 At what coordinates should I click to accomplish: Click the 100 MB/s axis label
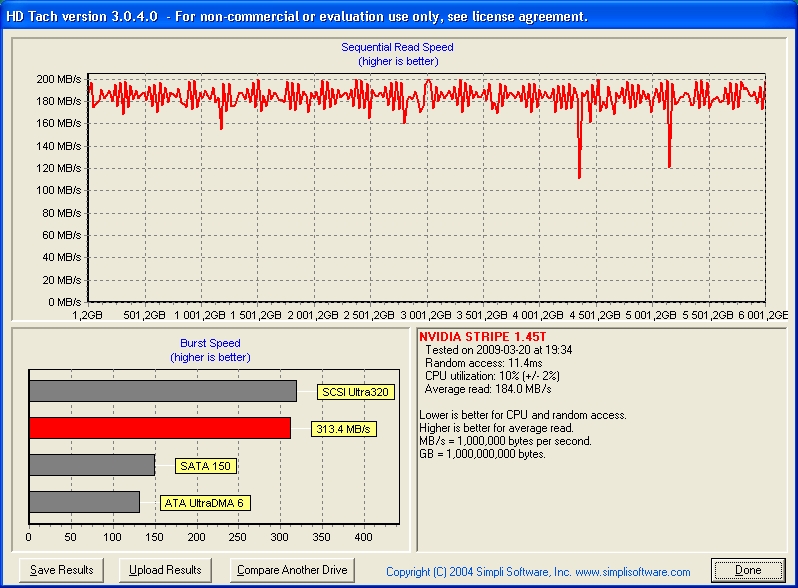click(x=59, y=190)
